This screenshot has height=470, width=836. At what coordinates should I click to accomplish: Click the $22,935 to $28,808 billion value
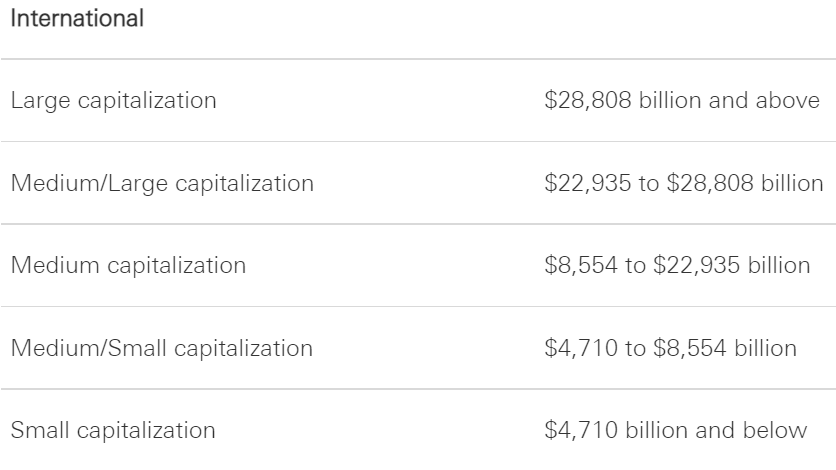click(x=684, y=183)
